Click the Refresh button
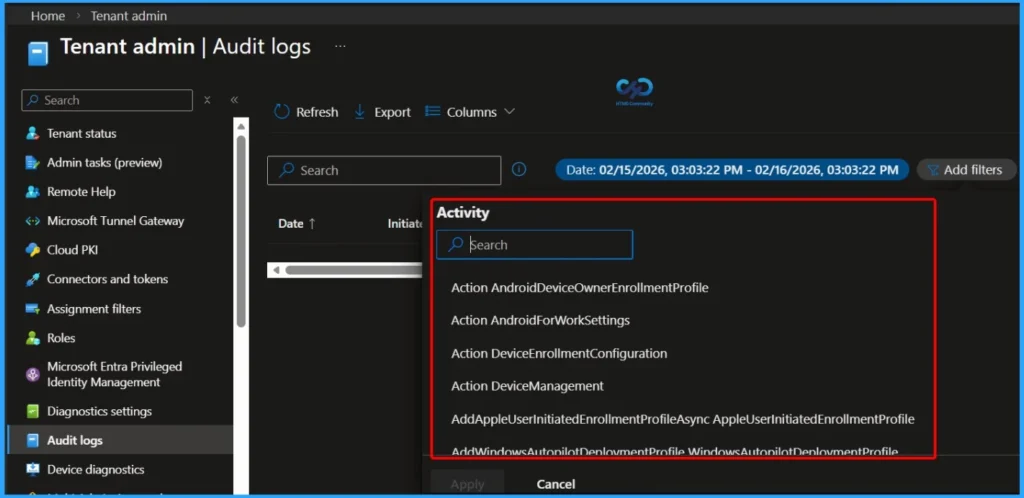 click(306, 112)
